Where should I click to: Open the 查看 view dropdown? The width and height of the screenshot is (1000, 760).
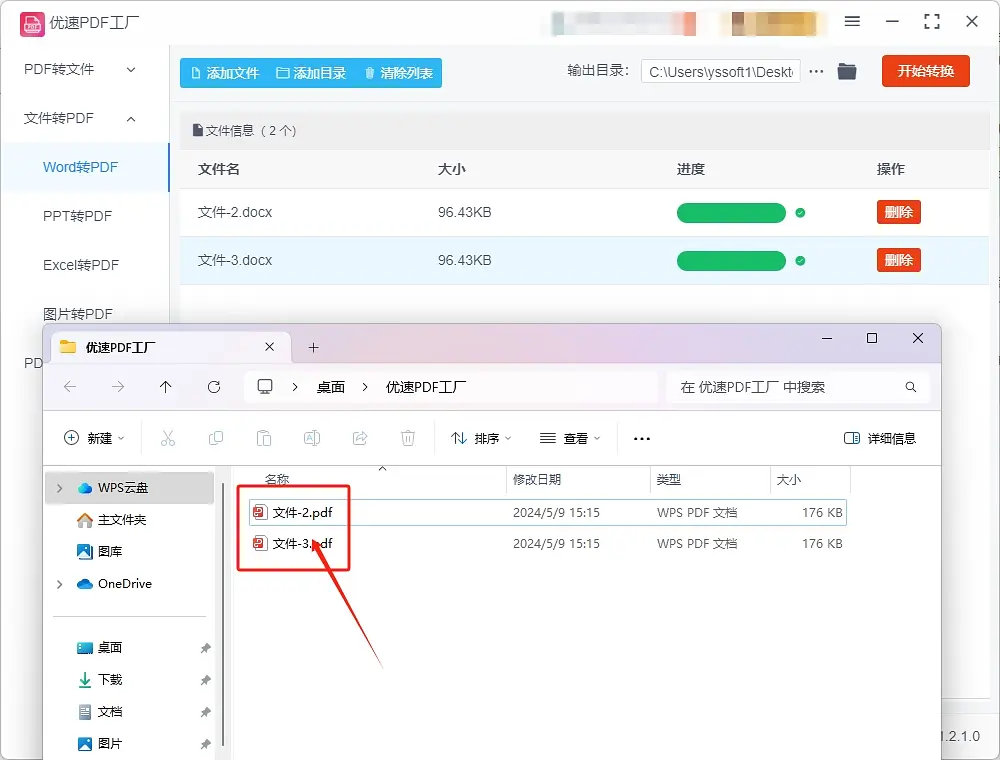[570, 439]
